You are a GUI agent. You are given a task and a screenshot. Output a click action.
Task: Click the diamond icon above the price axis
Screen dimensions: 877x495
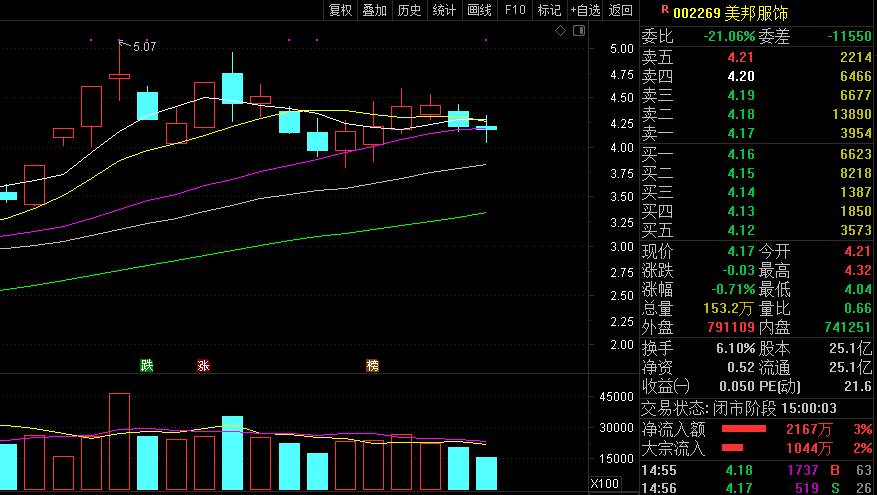tap(561, 31)
